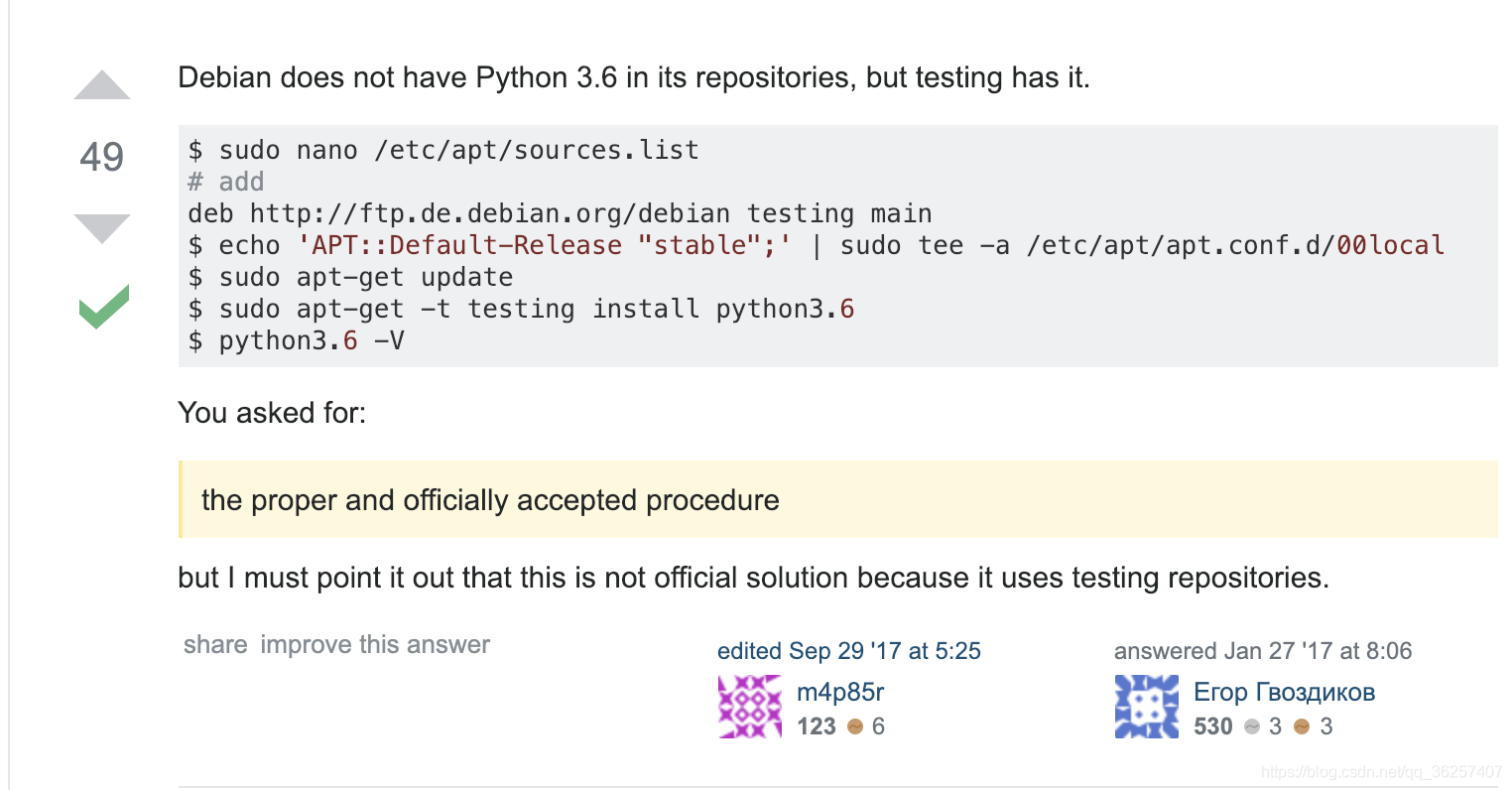Open improve this answer link

375,644
